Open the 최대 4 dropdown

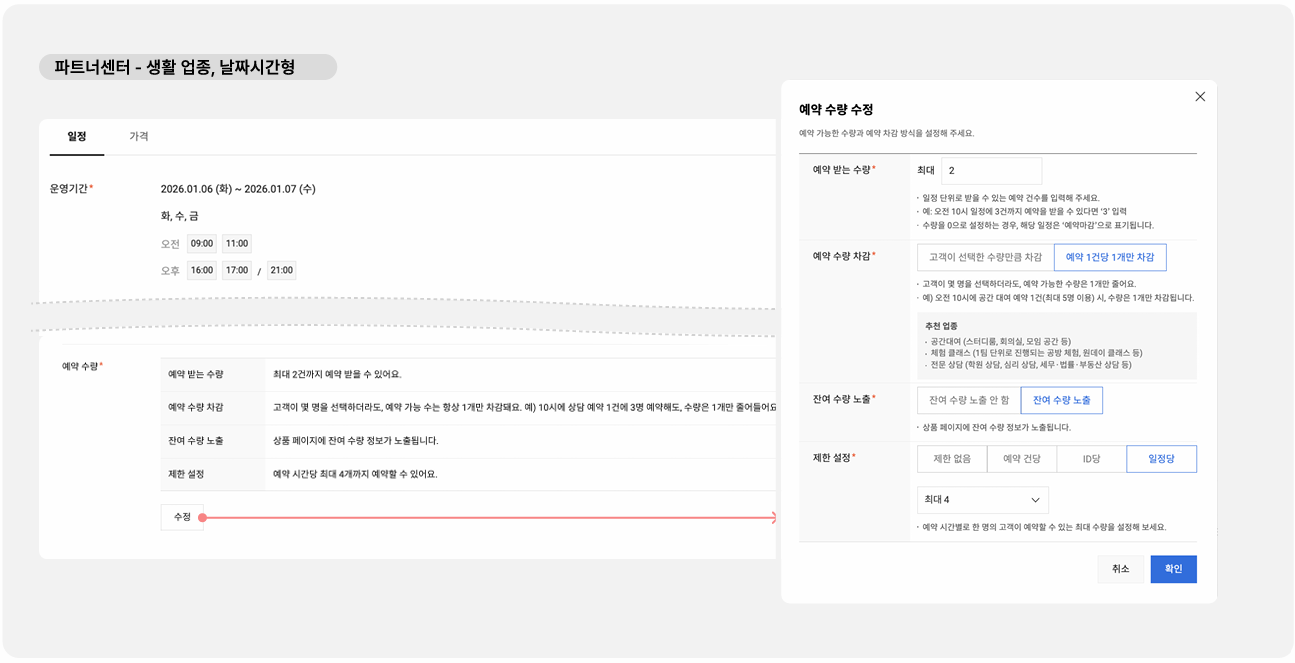tap(982, 500)
